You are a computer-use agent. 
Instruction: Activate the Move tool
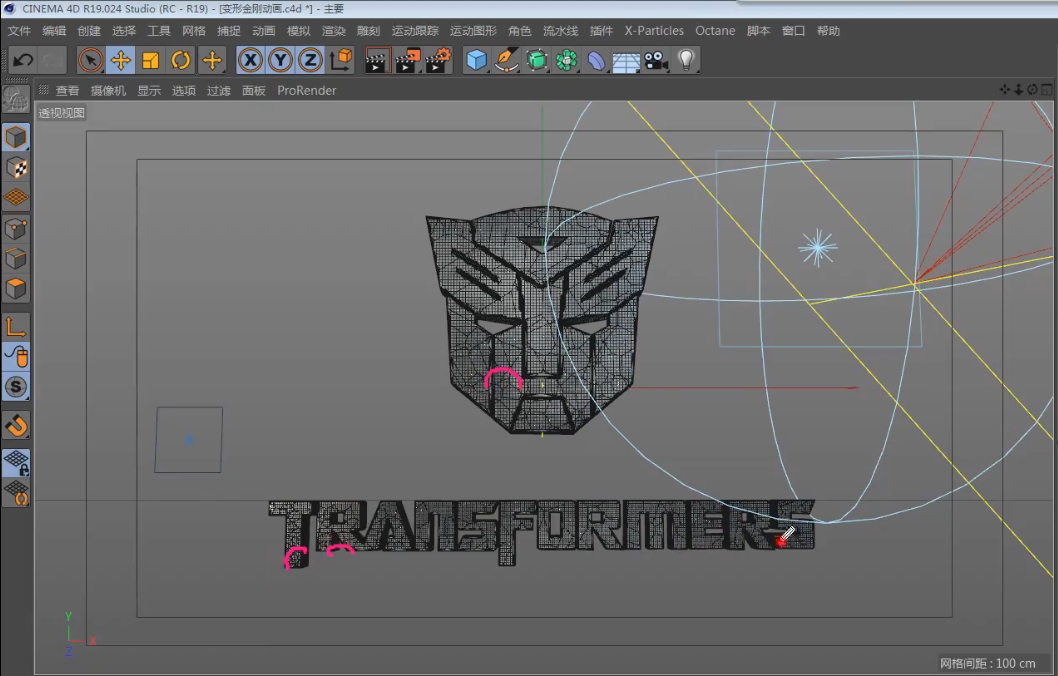point(120,60)
